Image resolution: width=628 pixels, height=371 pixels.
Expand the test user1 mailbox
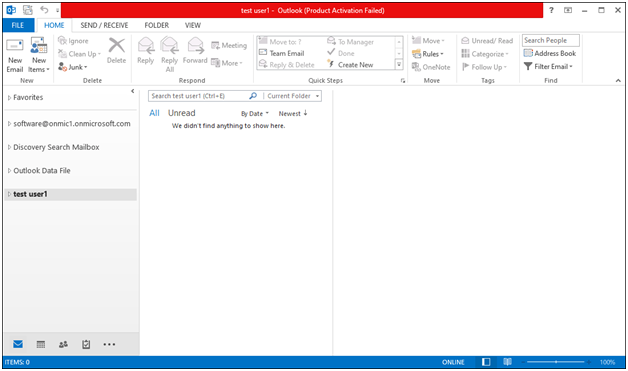[9, 194]
